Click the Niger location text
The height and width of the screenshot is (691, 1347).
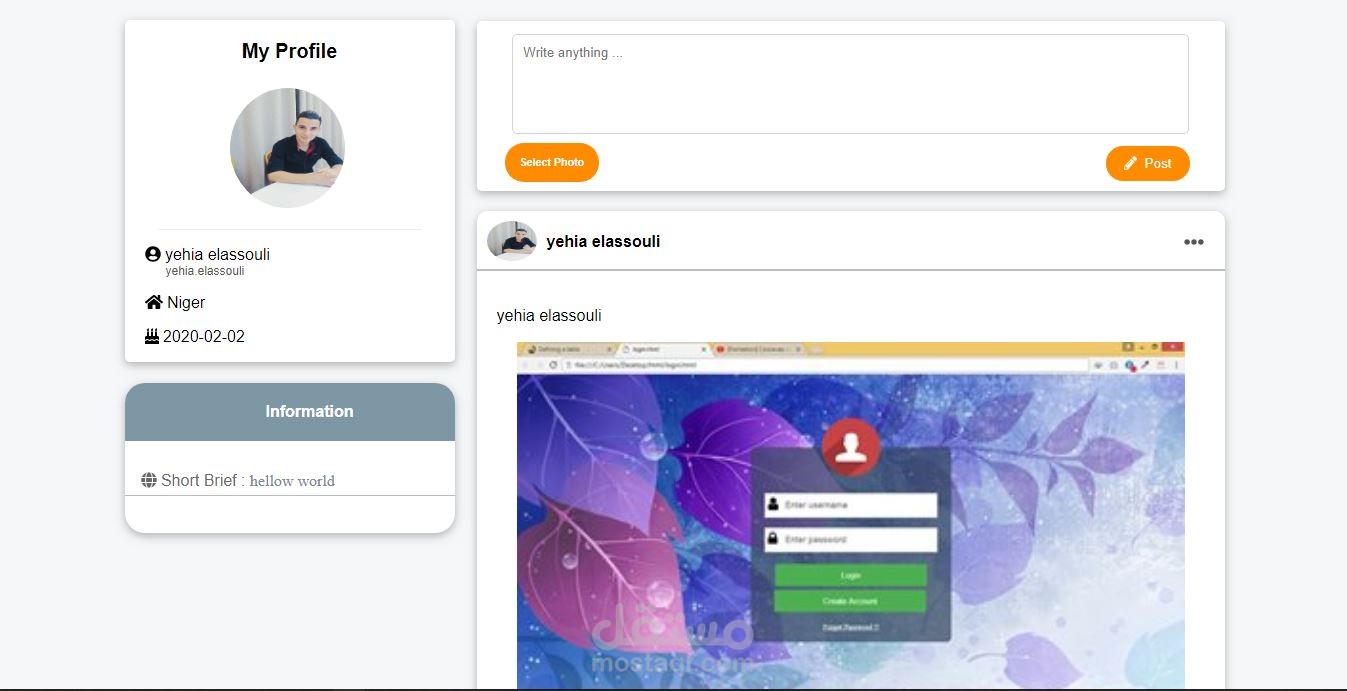186,302
